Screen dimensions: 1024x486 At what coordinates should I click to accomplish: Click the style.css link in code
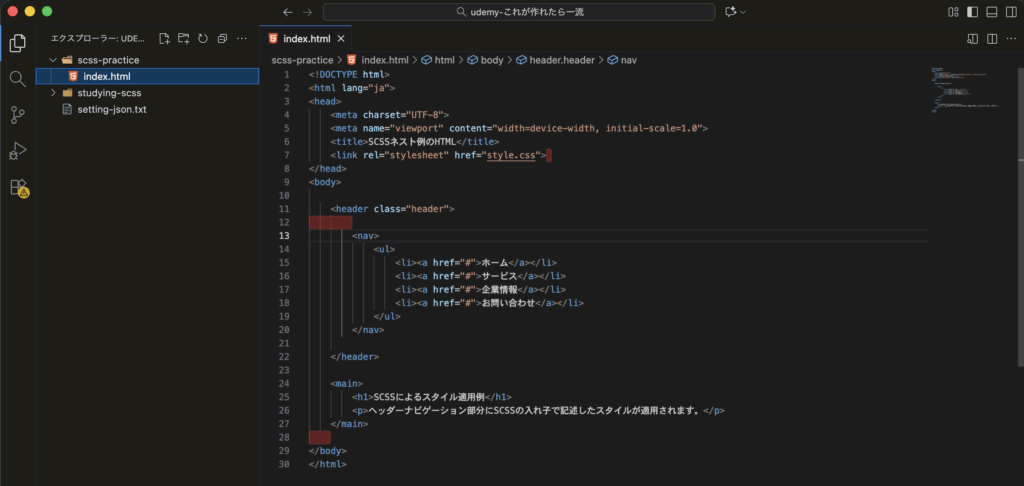[513, 155]
